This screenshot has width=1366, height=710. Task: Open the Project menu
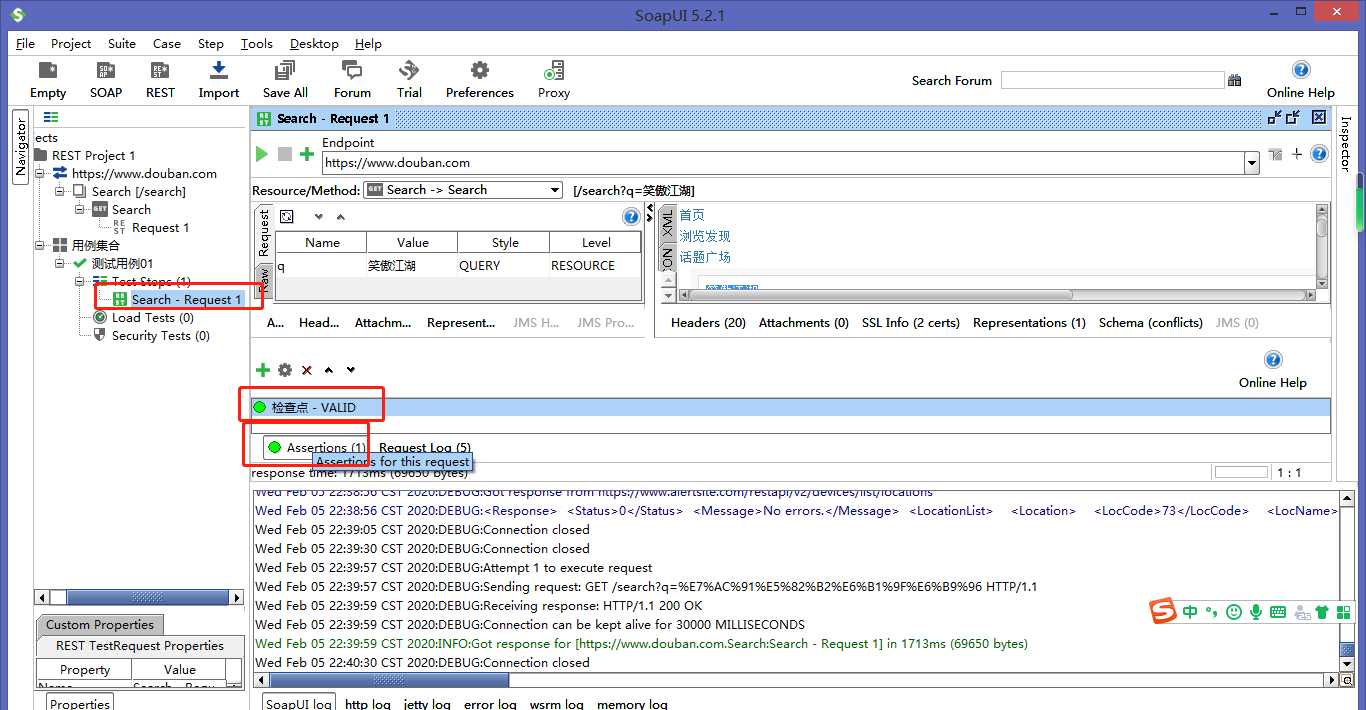pos(71,43)
